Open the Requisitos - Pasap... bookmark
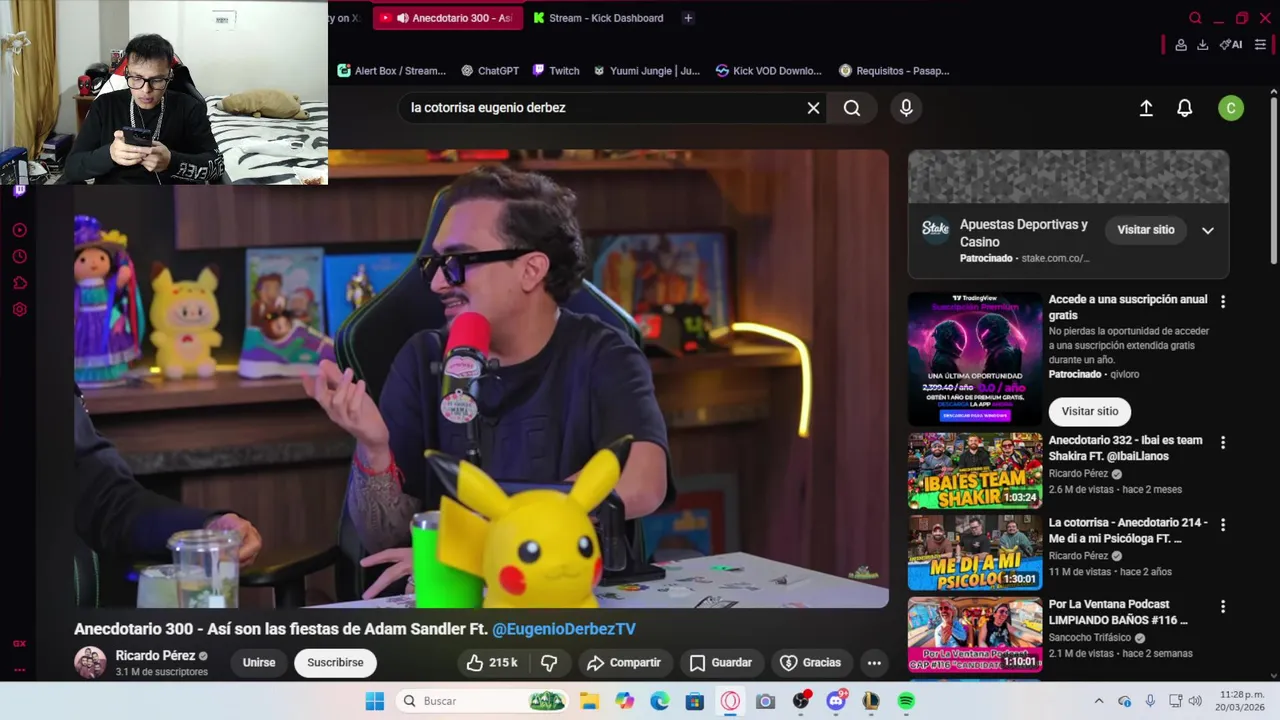This screenshot has height=720, width=1280. click(894, 71)
